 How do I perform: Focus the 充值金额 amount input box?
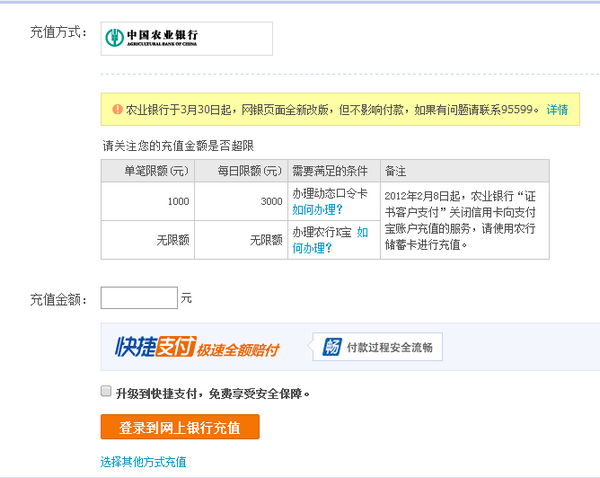pos(139,298)
